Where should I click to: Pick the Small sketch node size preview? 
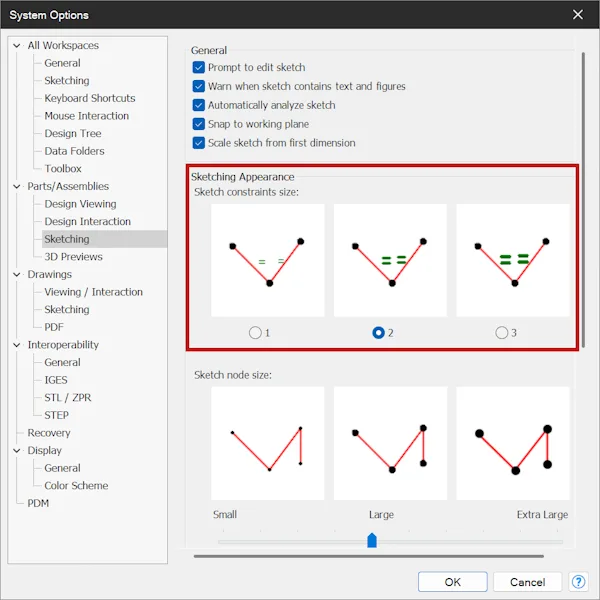click(x=267, y=443)
